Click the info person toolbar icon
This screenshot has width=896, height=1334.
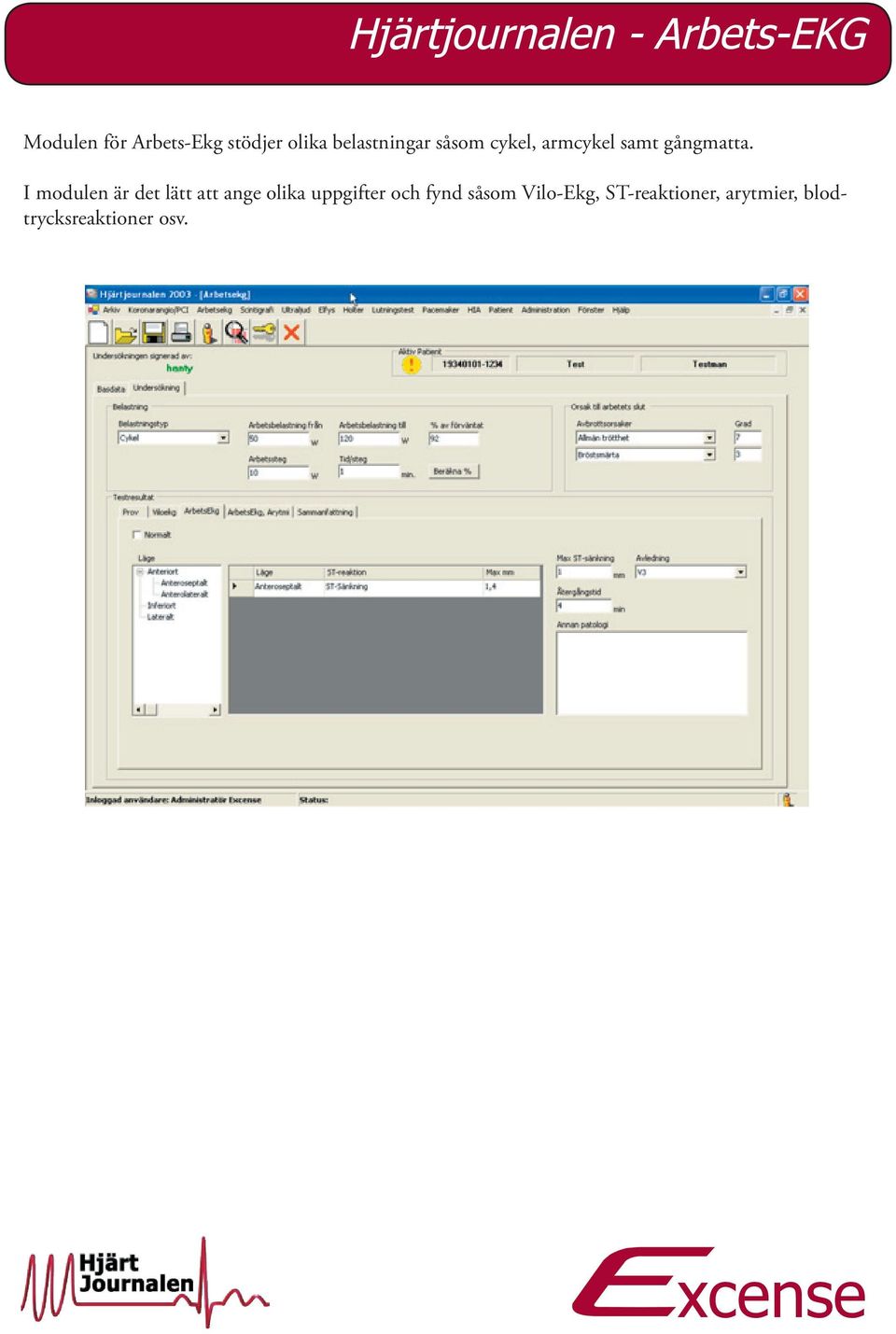click(208, 332)
